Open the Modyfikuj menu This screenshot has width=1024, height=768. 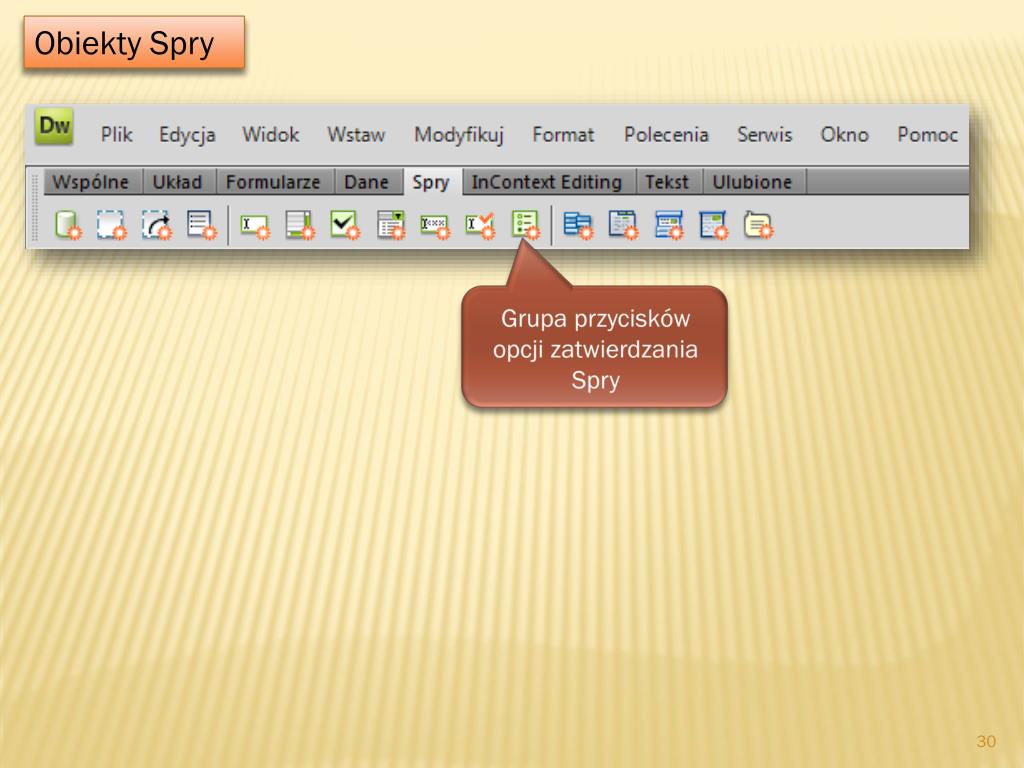click(459, 135)
